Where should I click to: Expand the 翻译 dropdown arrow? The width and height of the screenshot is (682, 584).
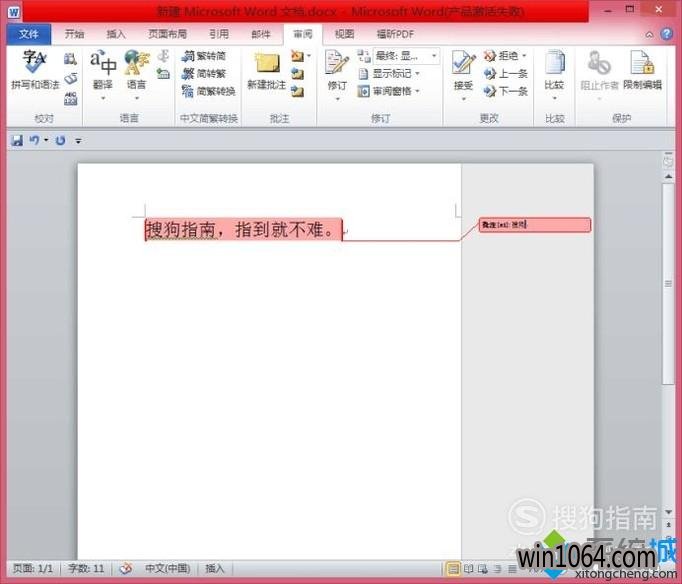(103, 98)
